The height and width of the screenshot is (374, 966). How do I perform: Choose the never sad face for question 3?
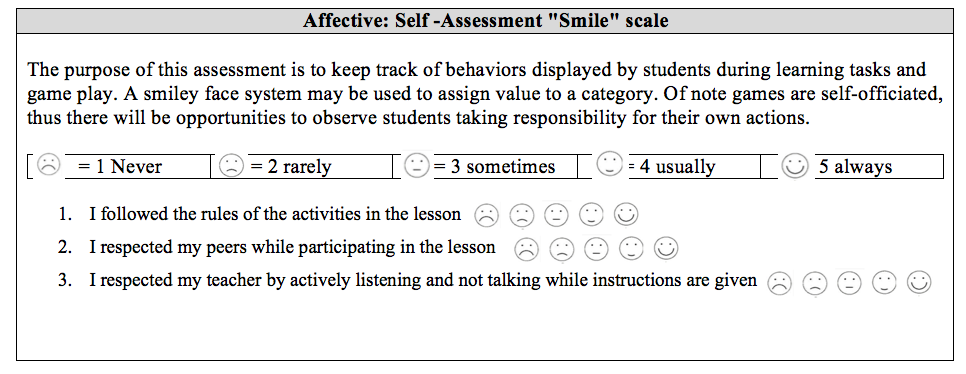[x=779, y=283]
